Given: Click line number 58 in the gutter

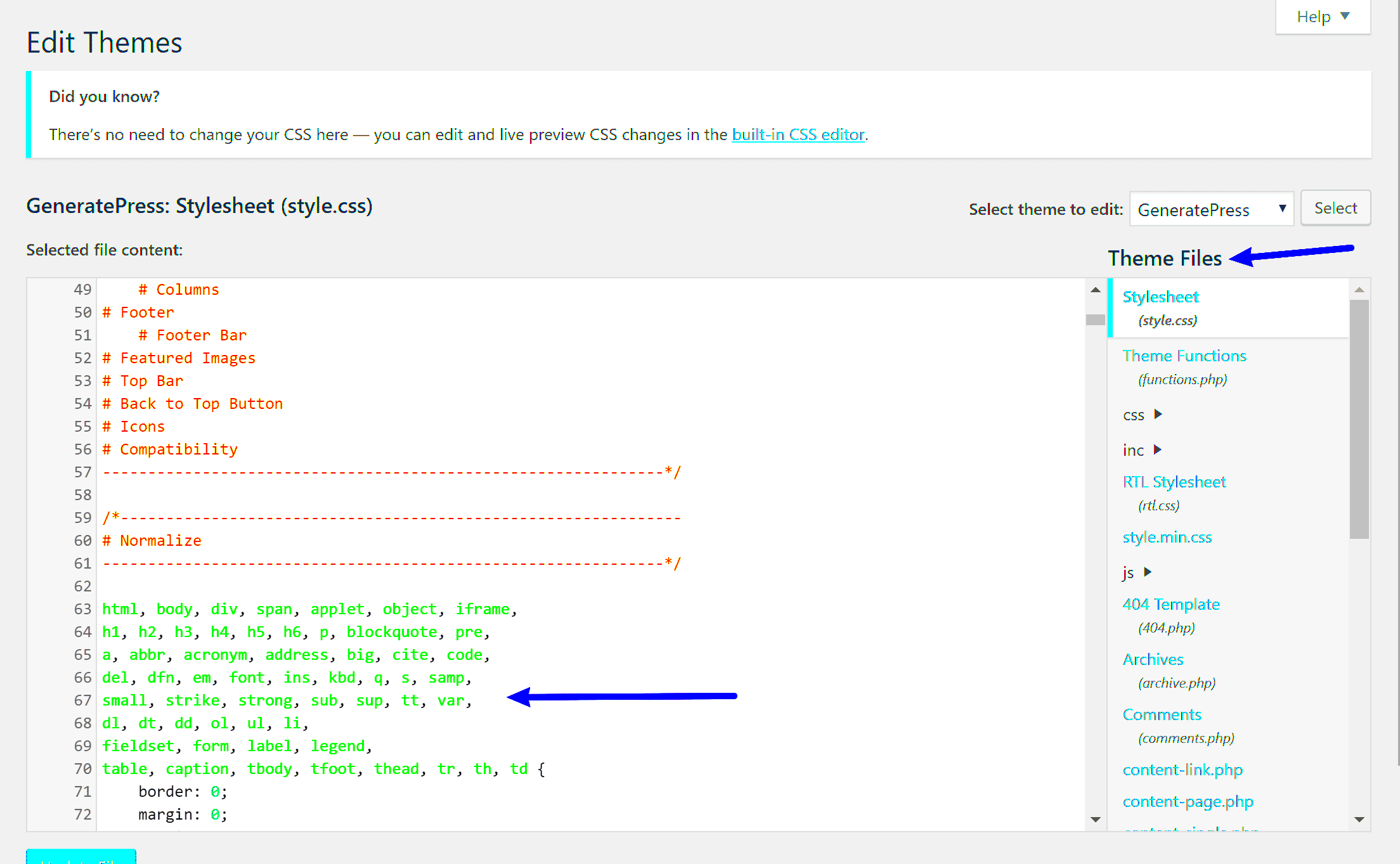Looking at the screenshot, I should [82, 494].
